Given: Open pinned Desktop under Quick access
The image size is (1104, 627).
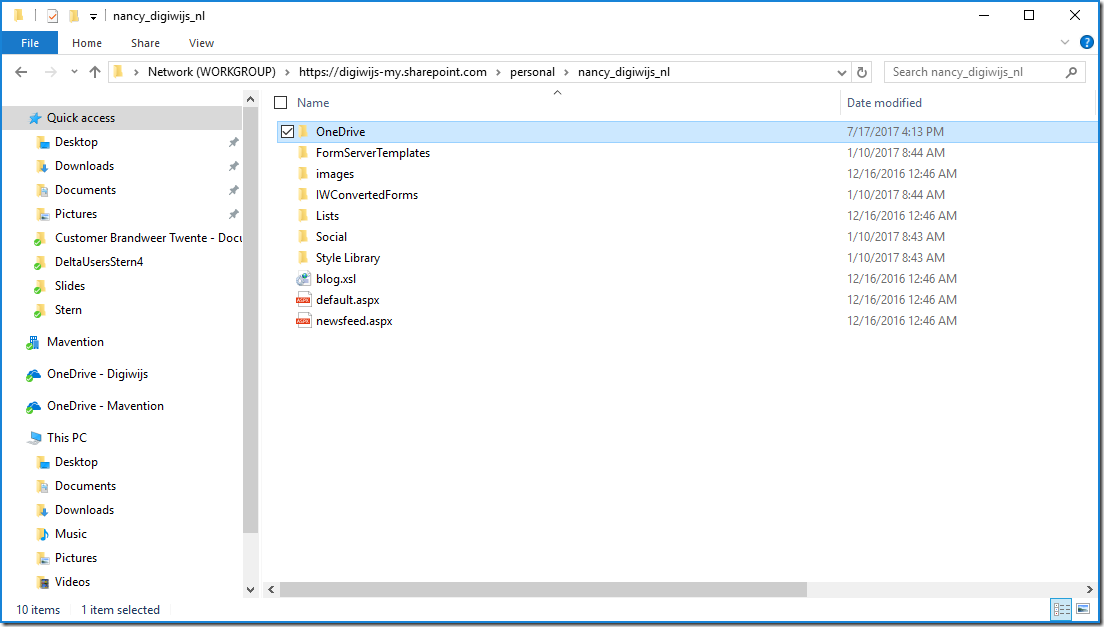Looking at the screenshot, I should click(76, 142).
